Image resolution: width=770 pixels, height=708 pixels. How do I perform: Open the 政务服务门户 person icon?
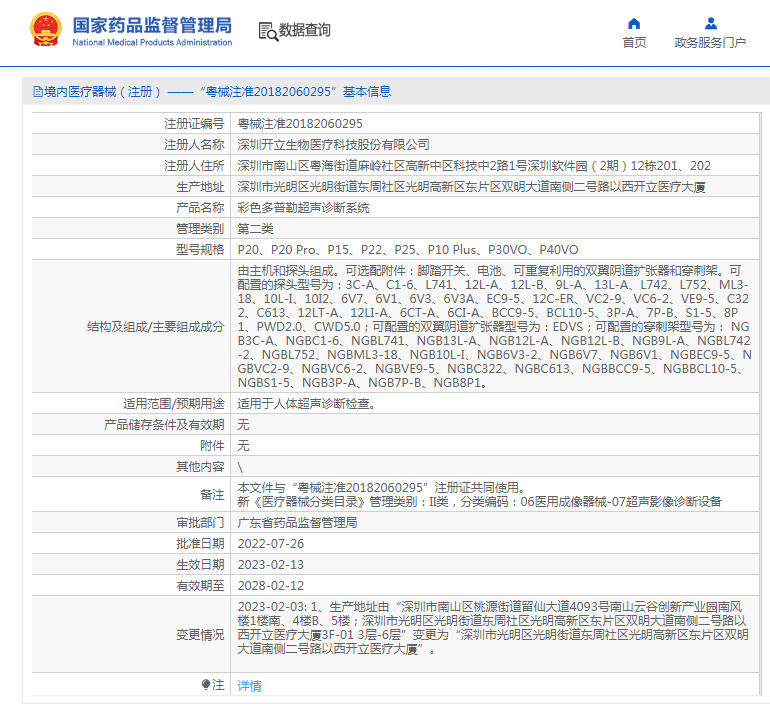(711, 24)
